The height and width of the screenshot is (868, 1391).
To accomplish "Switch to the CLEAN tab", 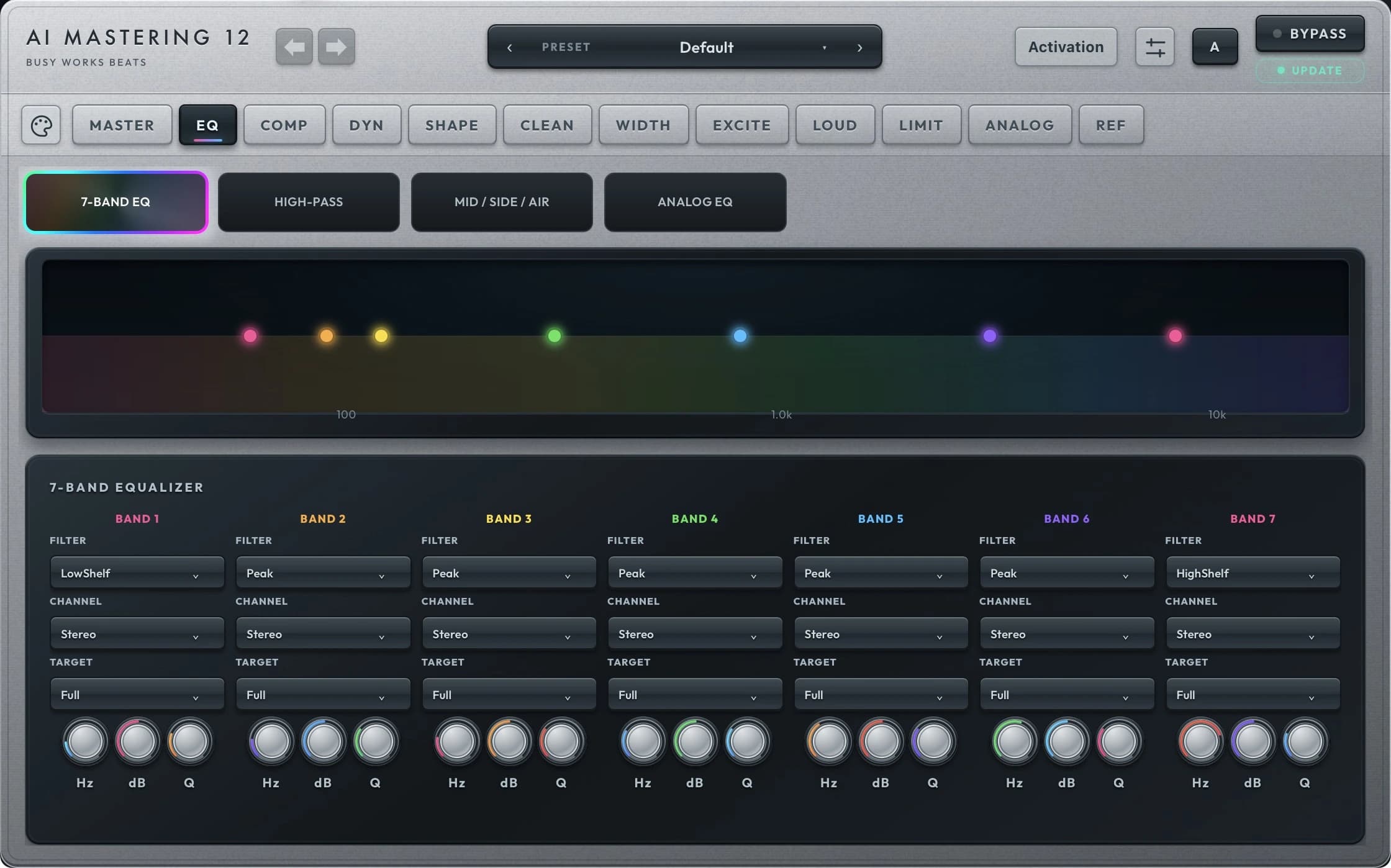I will pyautogui.click(x=547, y=125).
